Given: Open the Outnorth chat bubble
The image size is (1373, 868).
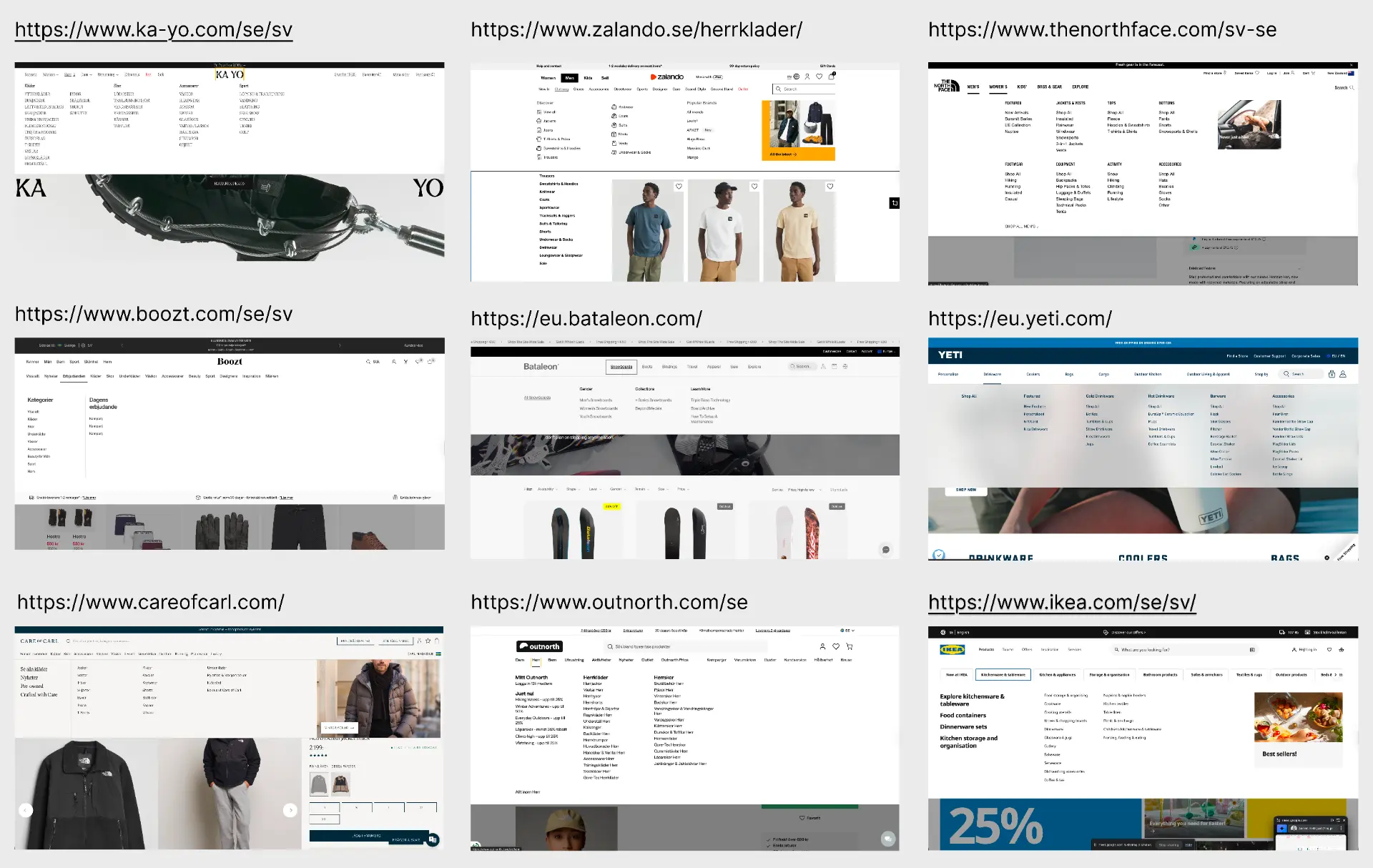Looking at the screenshot, I should [x=888, y=839].
